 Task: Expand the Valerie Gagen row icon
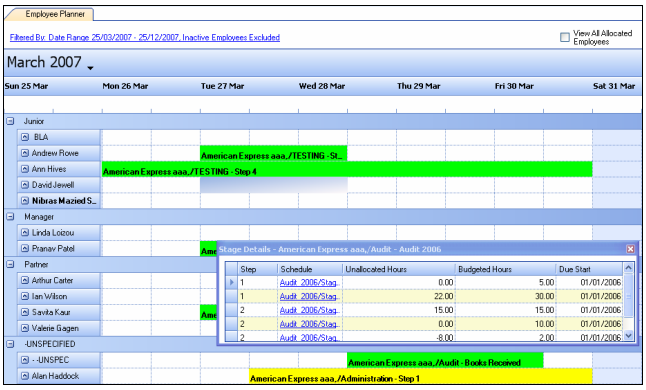[25, 328]
